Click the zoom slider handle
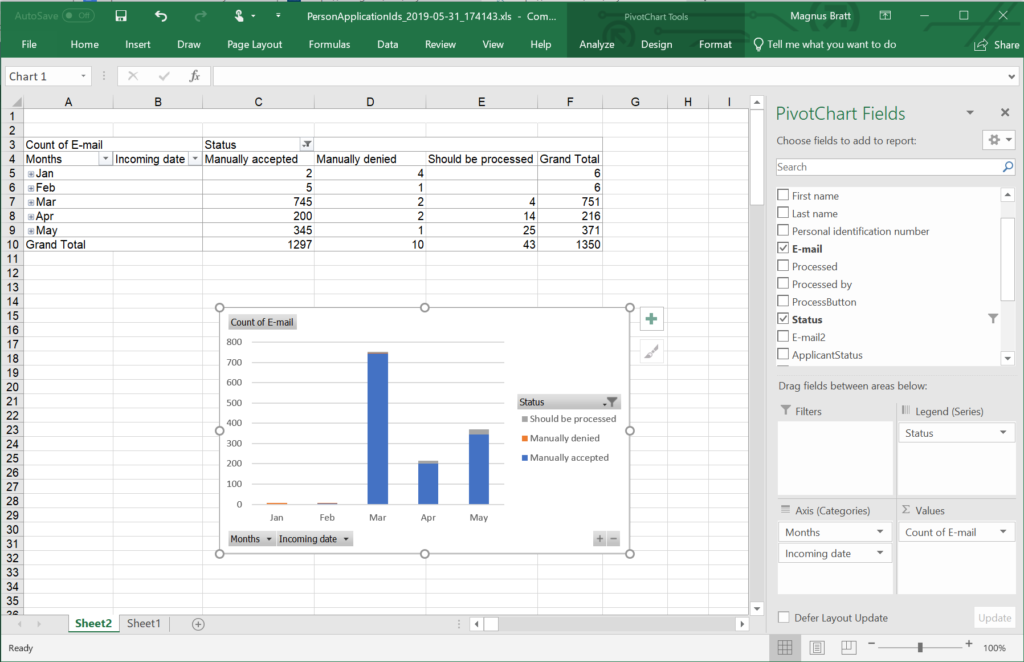 920,647
